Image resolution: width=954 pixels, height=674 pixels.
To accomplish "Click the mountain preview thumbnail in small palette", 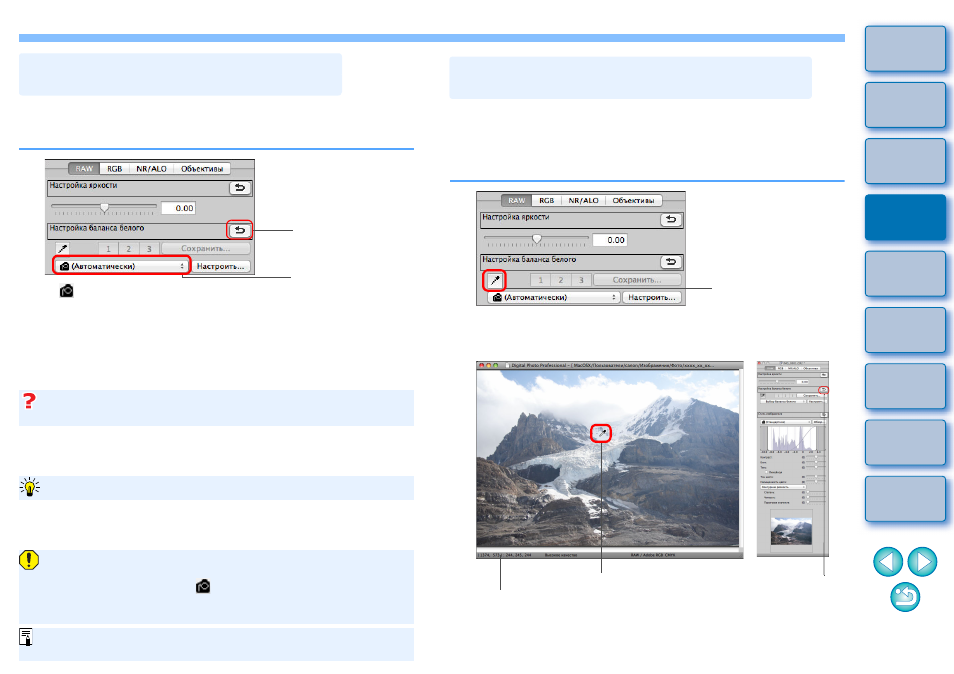I will (791, 531).
